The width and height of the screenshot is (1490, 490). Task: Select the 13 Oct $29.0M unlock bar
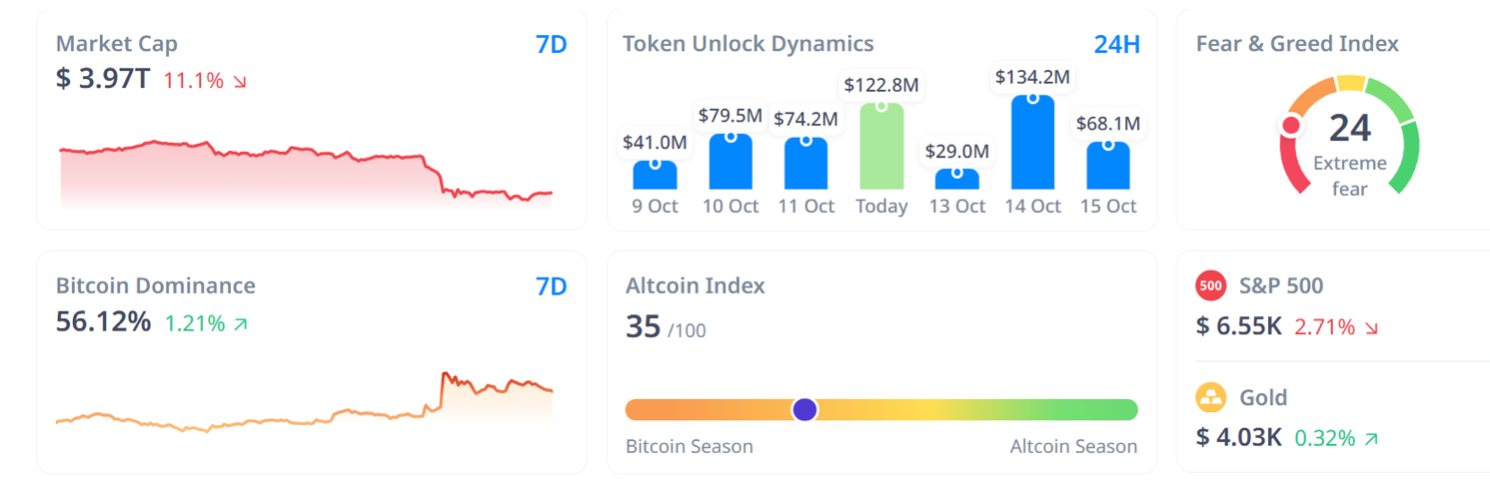pos(957,179)
